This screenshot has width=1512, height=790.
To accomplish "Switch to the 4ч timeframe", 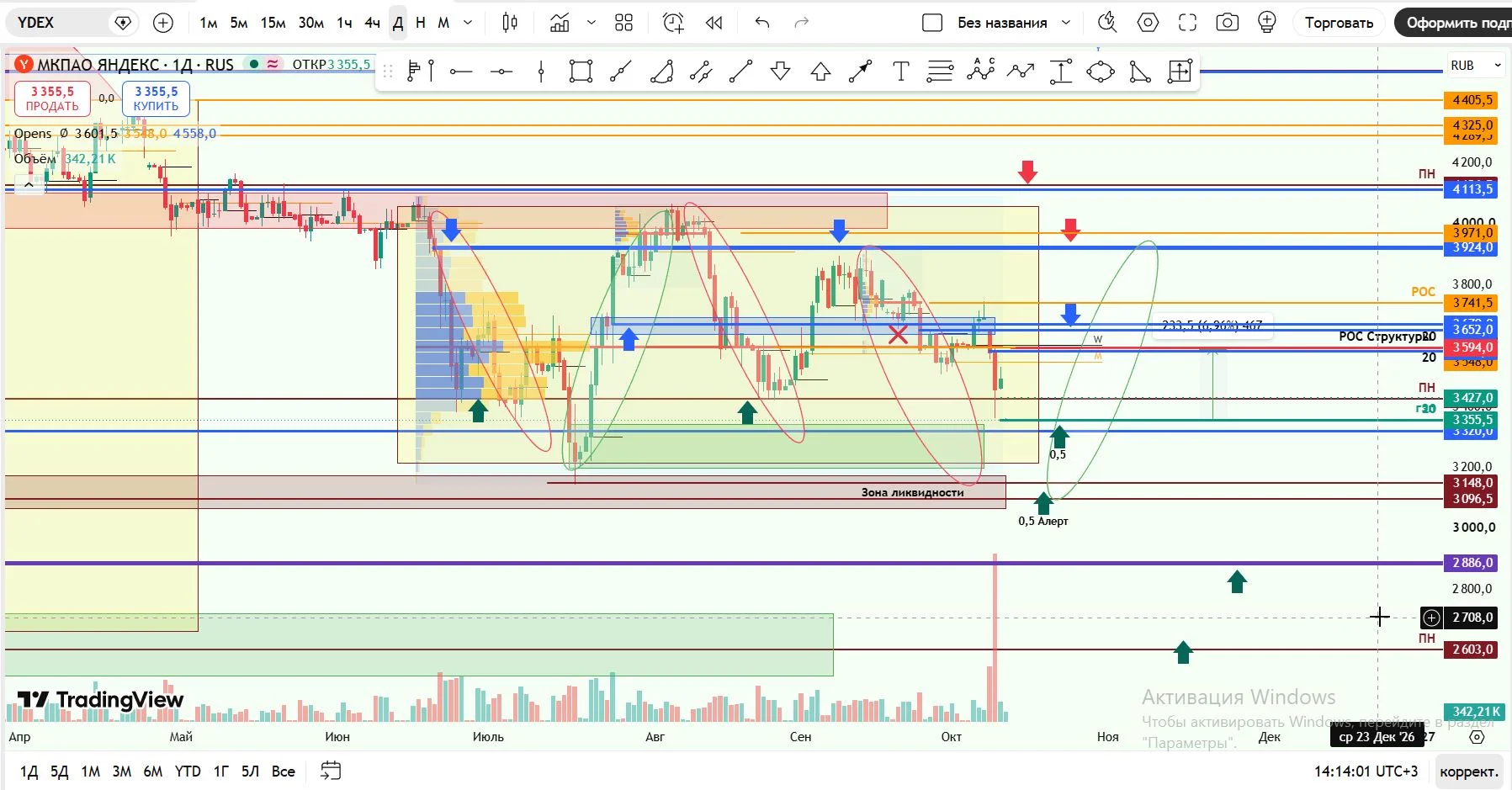I will (x=372, y=23).
